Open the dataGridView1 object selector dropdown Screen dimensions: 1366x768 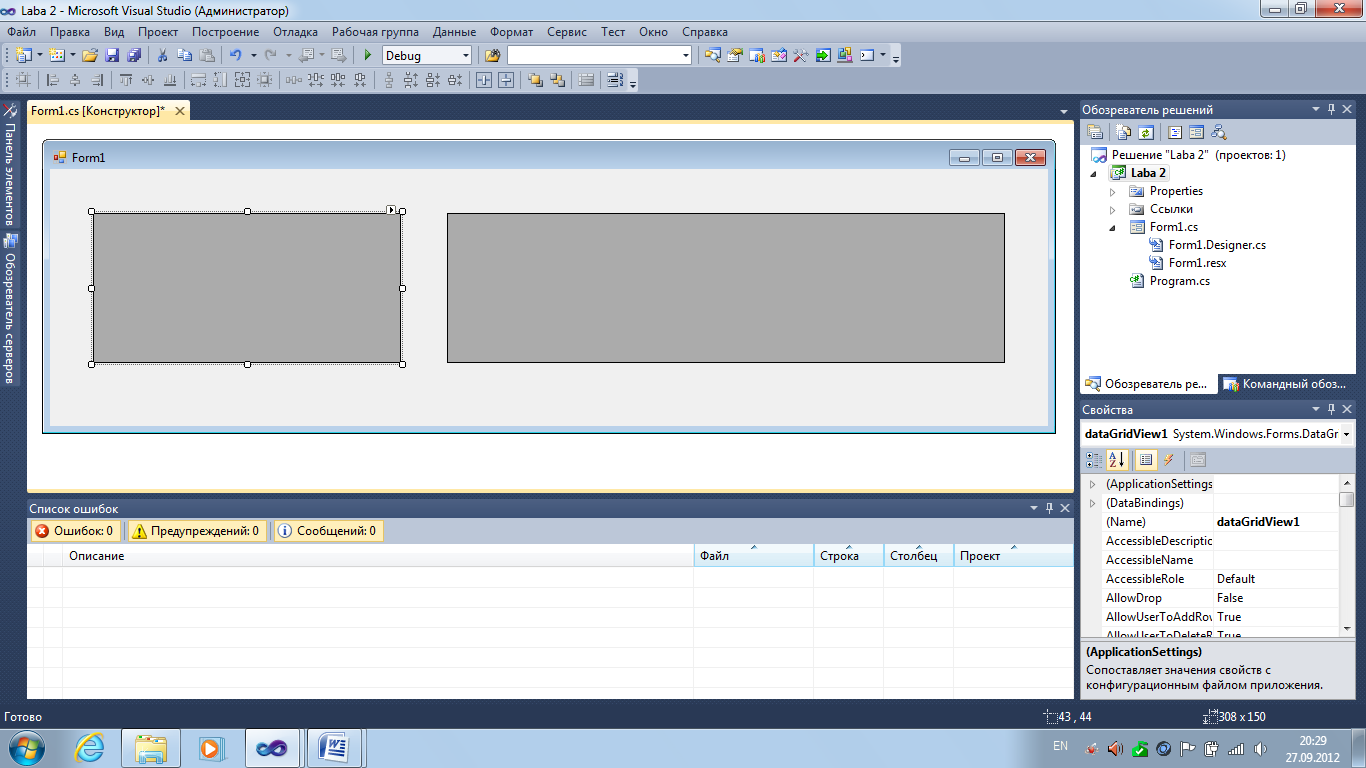click(x=1347, y=435)
